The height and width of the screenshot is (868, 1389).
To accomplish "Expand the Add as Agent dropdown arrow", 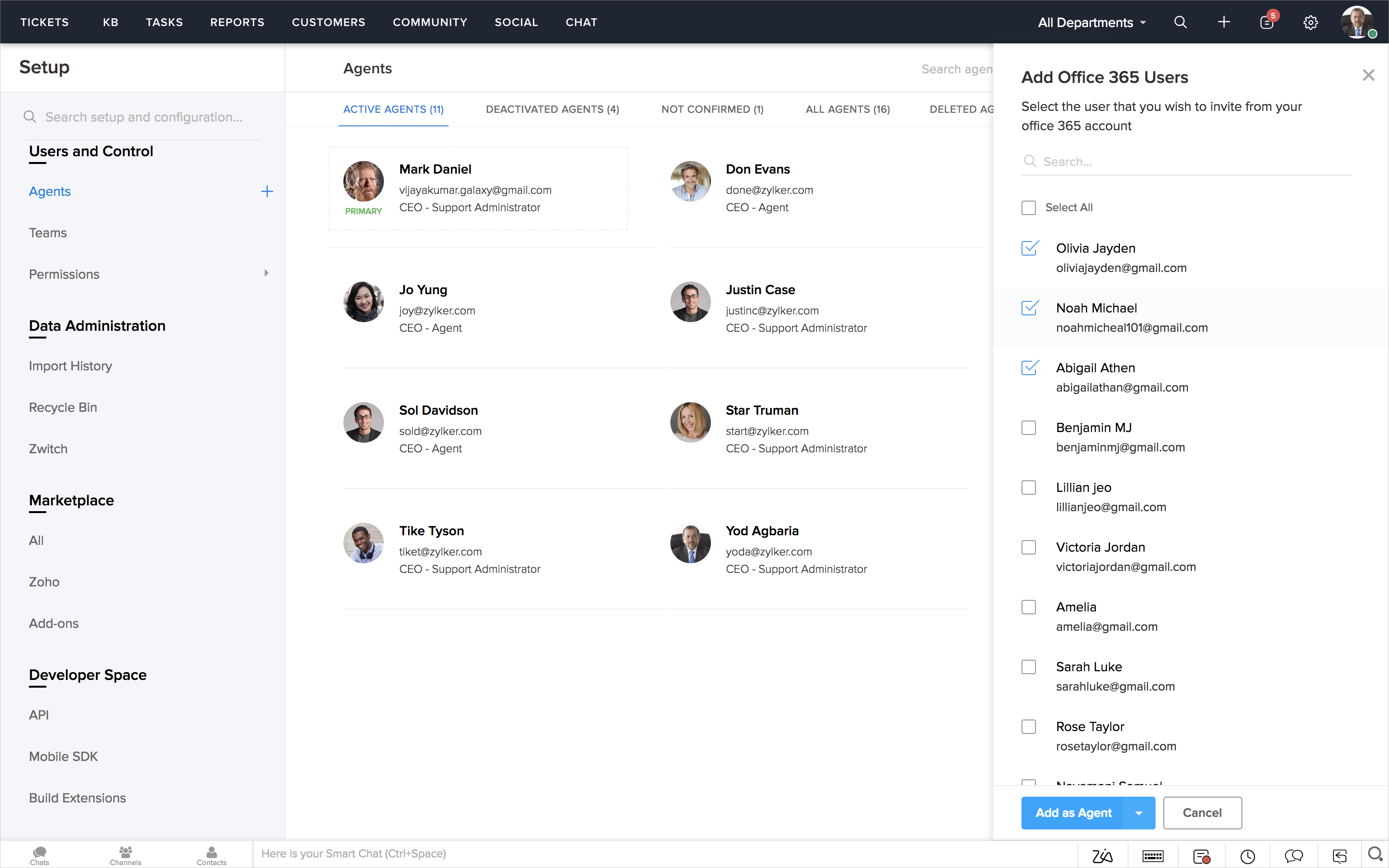I will pyautogui.click(x=1139, y=813).
